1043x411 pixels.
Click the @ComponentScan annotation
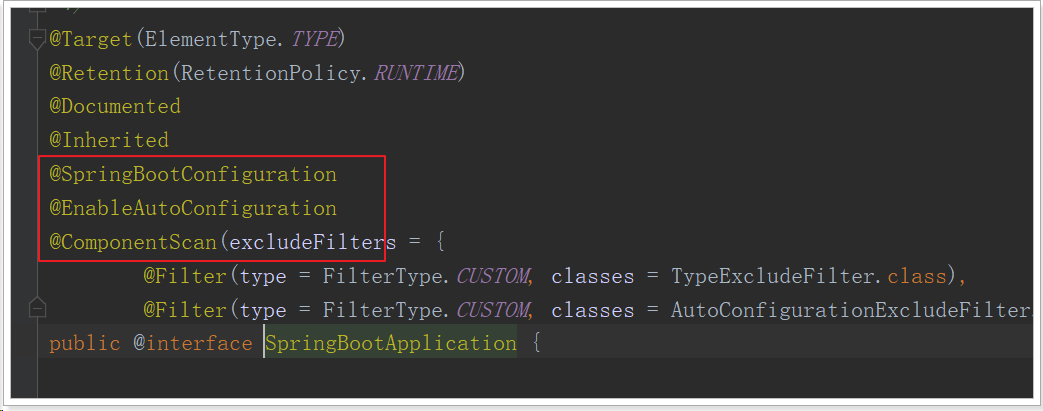click(x=132, y=242)
